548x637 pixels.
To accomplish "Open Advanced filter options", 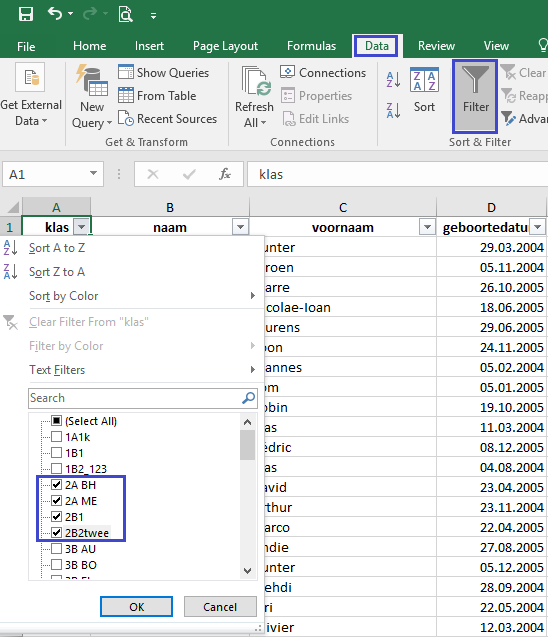I will tap(524, 119).
